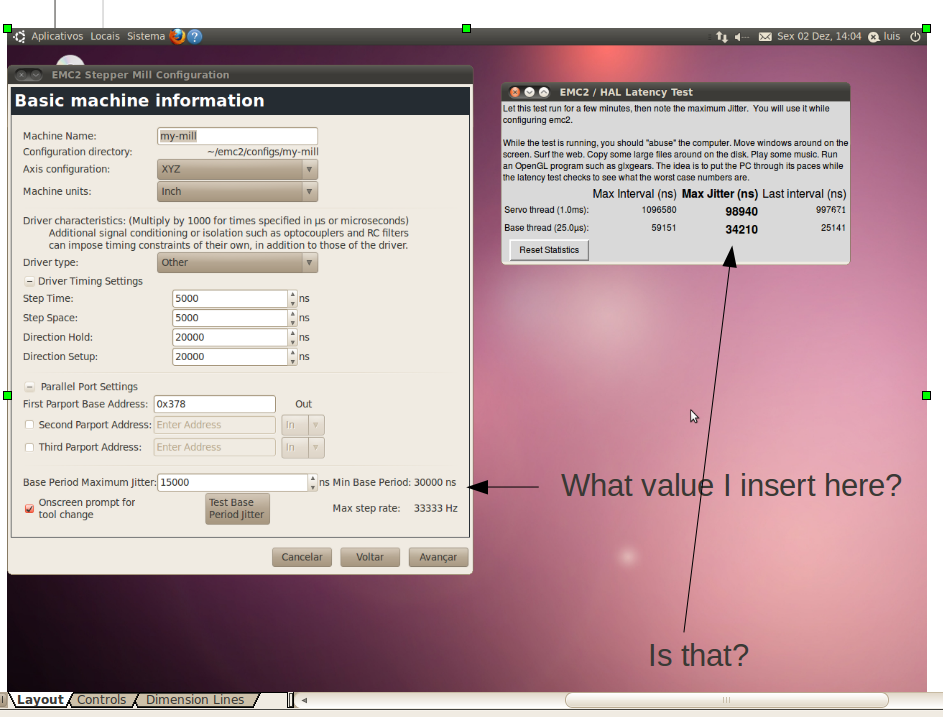Switch to the Dimension Lines tab
The image size is (943, 717).
coord(195,700)
